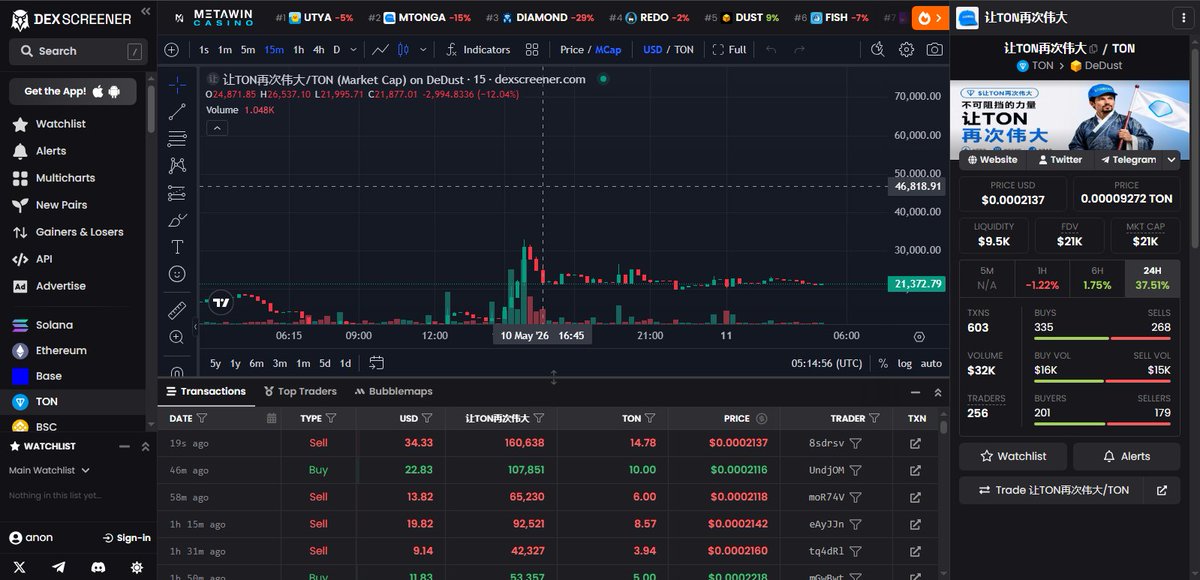Select the Text annotation tool
The width and height of the screenshot is (1200, 580).
(177, 247)
